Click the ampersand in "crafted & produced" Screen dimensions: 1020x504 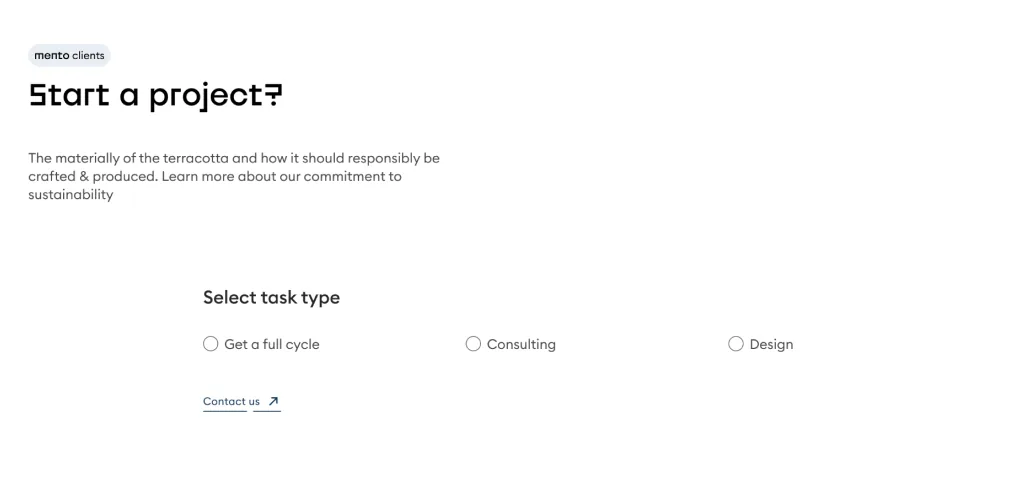84,176
